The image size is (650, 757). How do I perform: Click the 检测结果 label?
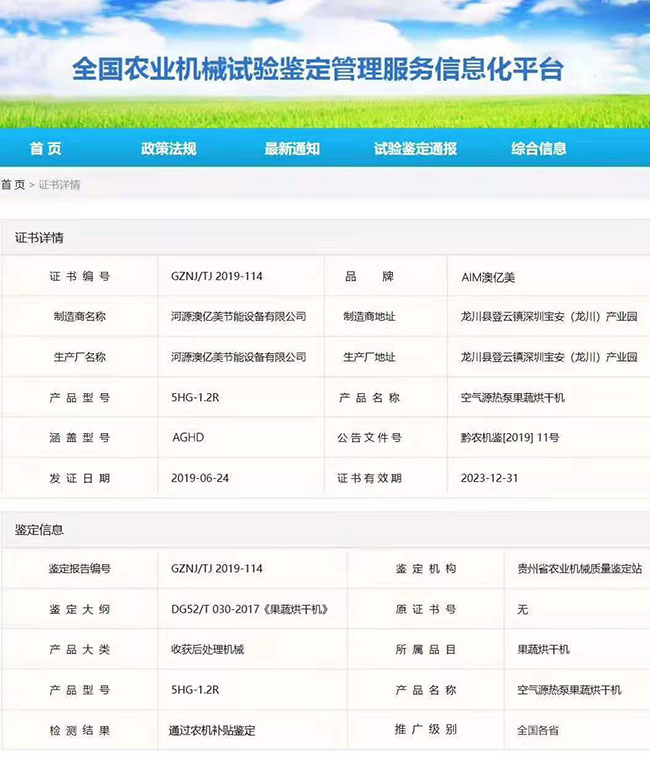(80, 730)
